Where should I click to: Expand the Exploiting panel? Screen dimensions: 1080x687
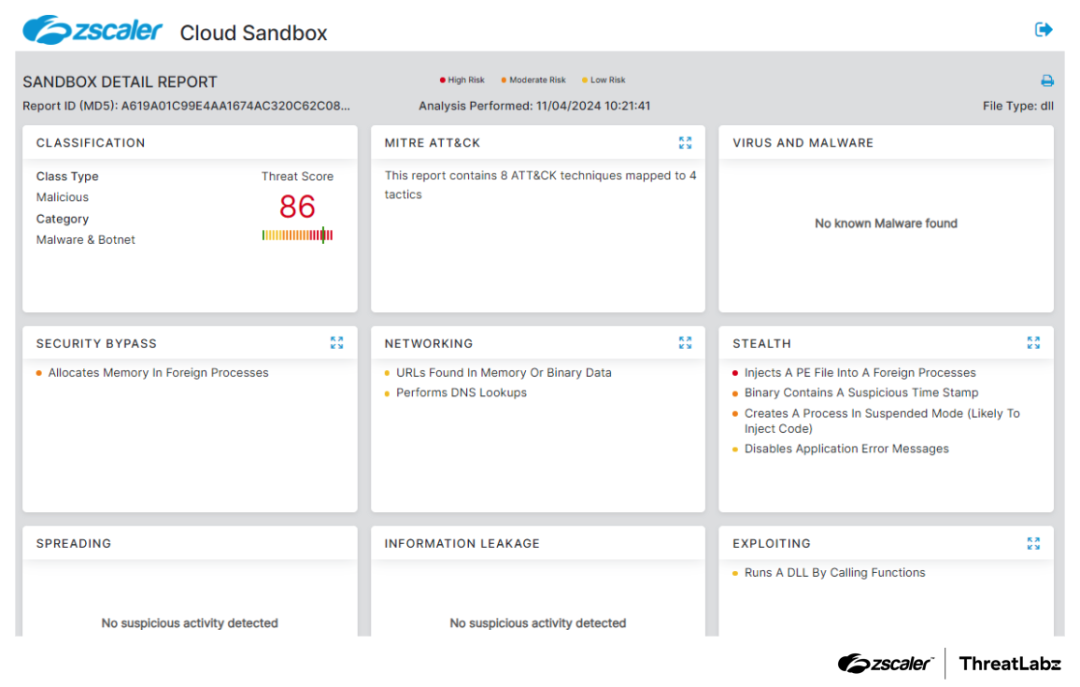(x=1033, y=543)
